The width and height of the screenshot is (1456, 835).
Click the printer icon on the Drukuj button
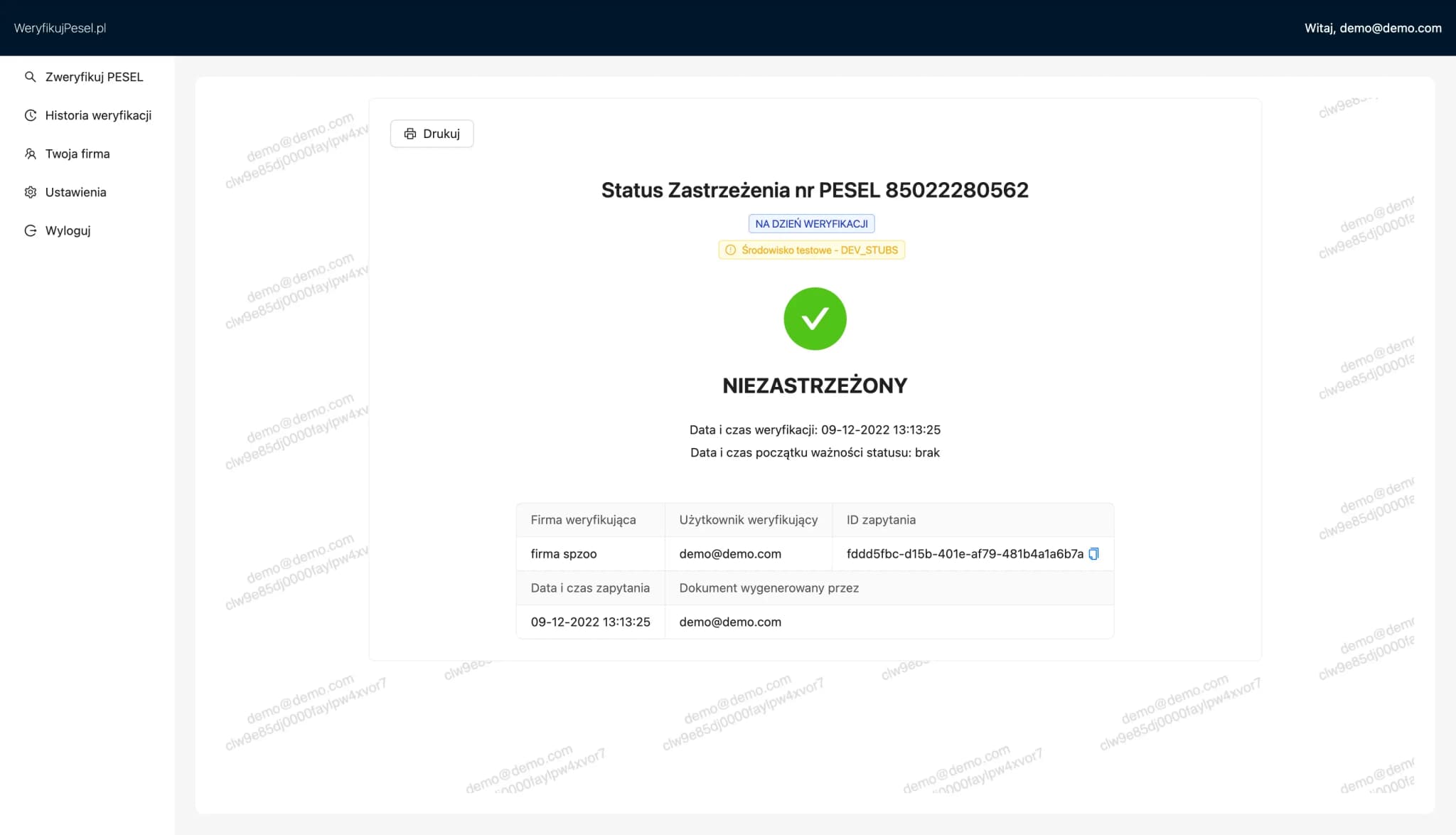(x=409, y=134)
